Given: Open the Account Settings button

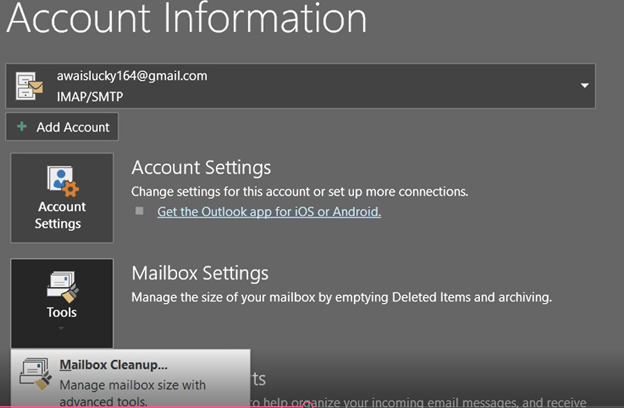Looking at the screenshot, I should click(62, 198).
